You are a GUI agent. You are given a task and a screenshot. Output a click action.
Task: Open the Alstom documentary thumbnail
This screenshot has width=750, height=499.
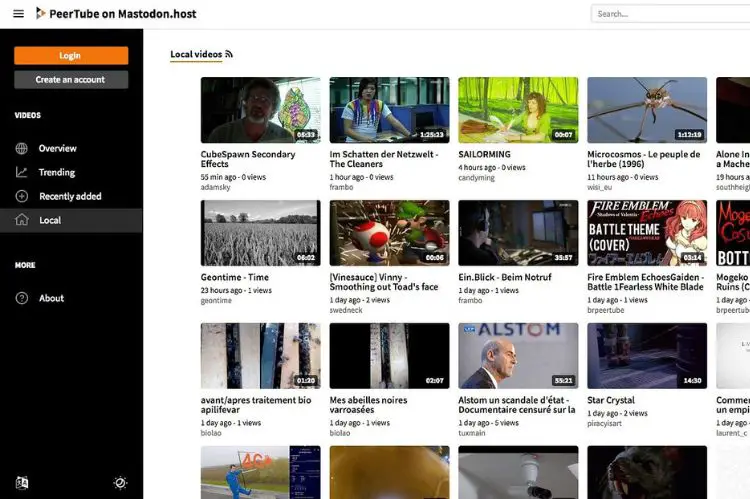pyautogui.click(x=518, y=356)
